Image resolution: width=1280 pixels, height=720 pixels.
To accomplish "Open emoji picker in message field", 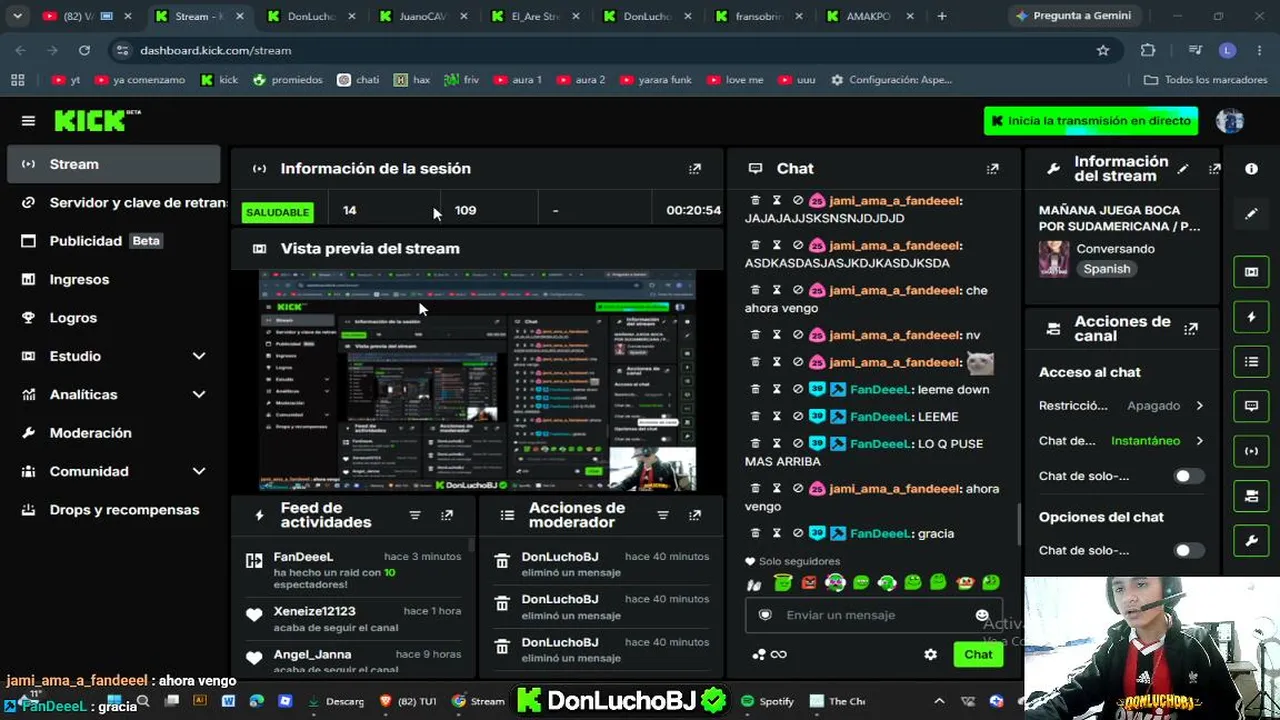I will click(x=982, y=615).
